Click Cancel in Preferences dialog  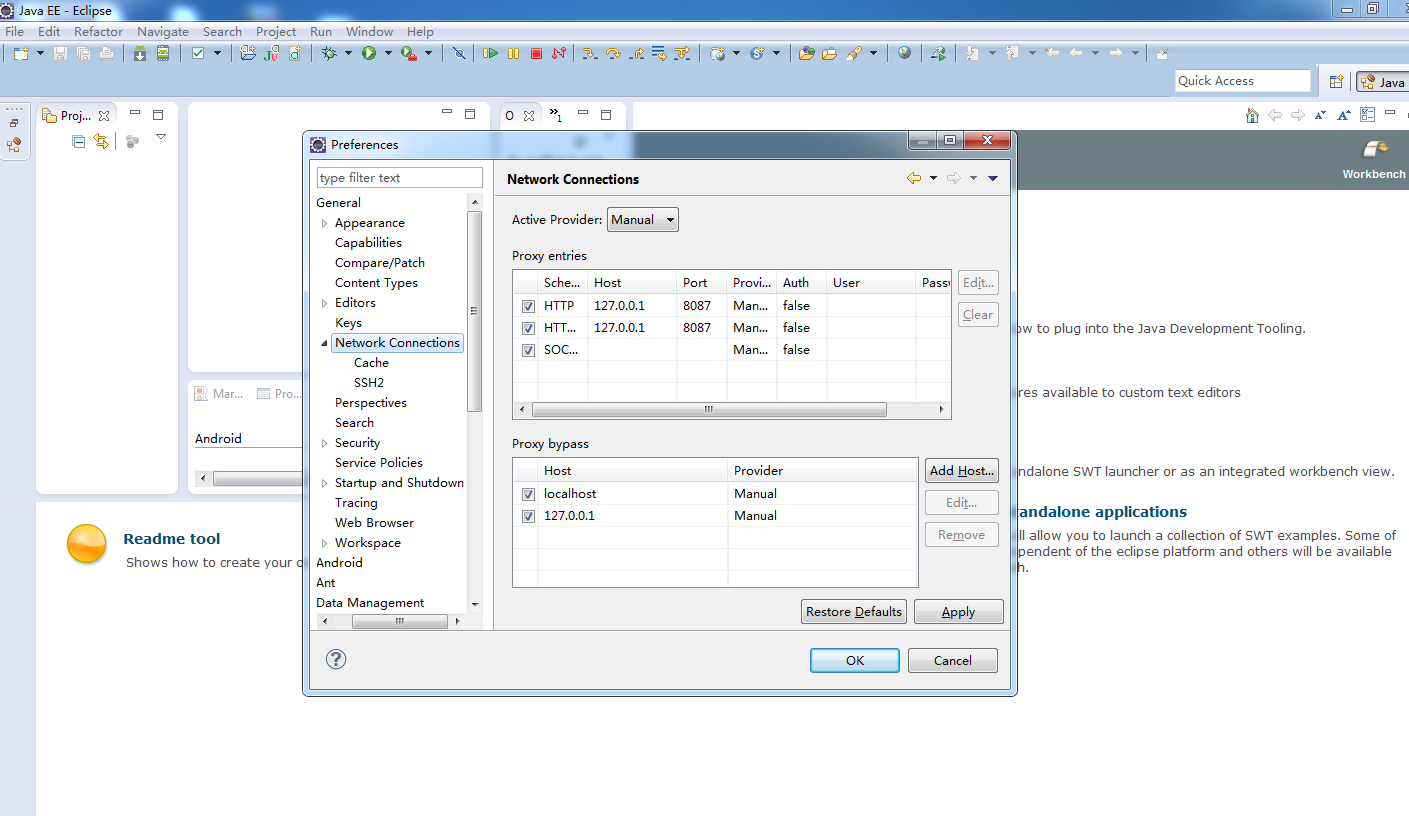click(952, 660)
